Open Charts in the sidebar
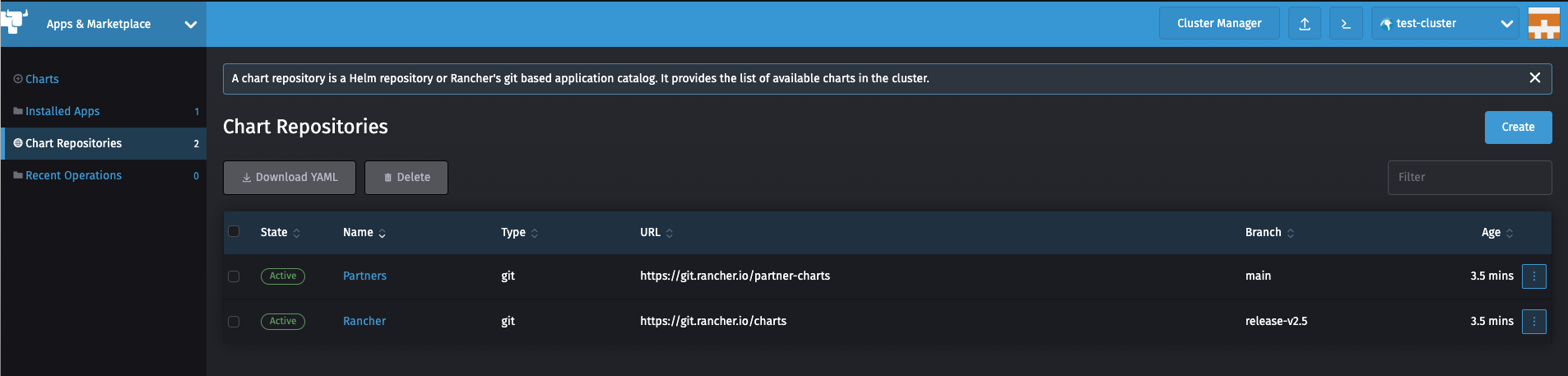Viewport: 1568px width, 376px height. [x=42, y=80]
